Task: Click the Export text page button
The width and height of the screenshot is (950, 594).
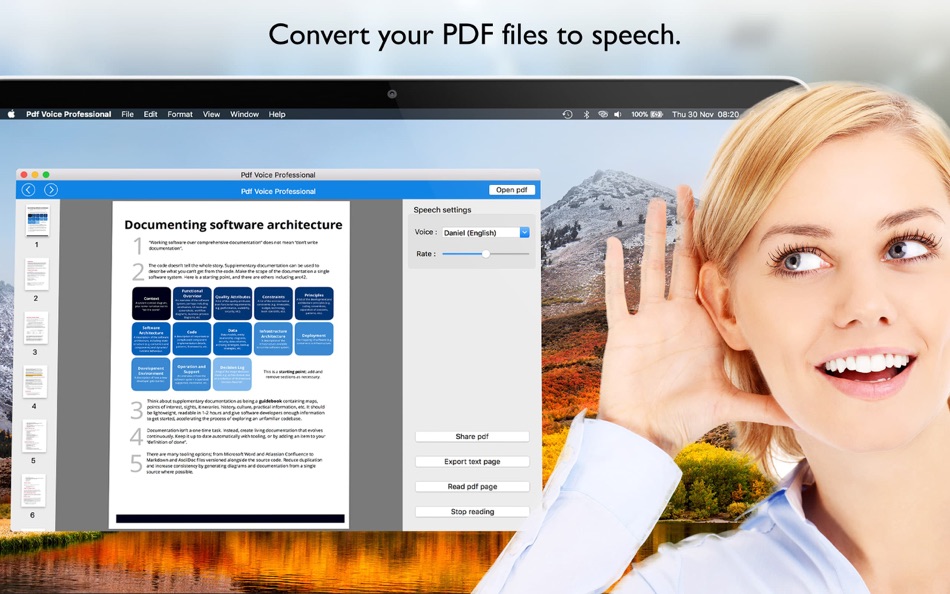Action: 472,461
